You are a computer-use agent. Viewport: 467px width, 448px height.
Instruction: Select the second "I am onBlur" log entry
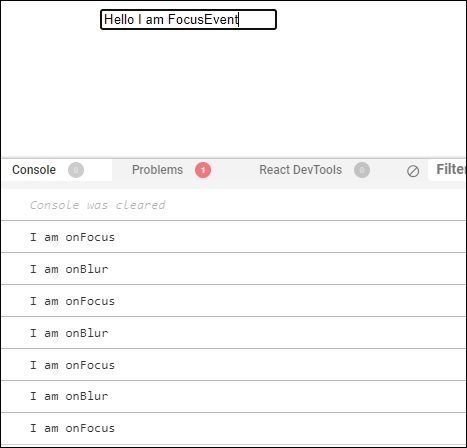pyautogui.click(x=233, y=333)
